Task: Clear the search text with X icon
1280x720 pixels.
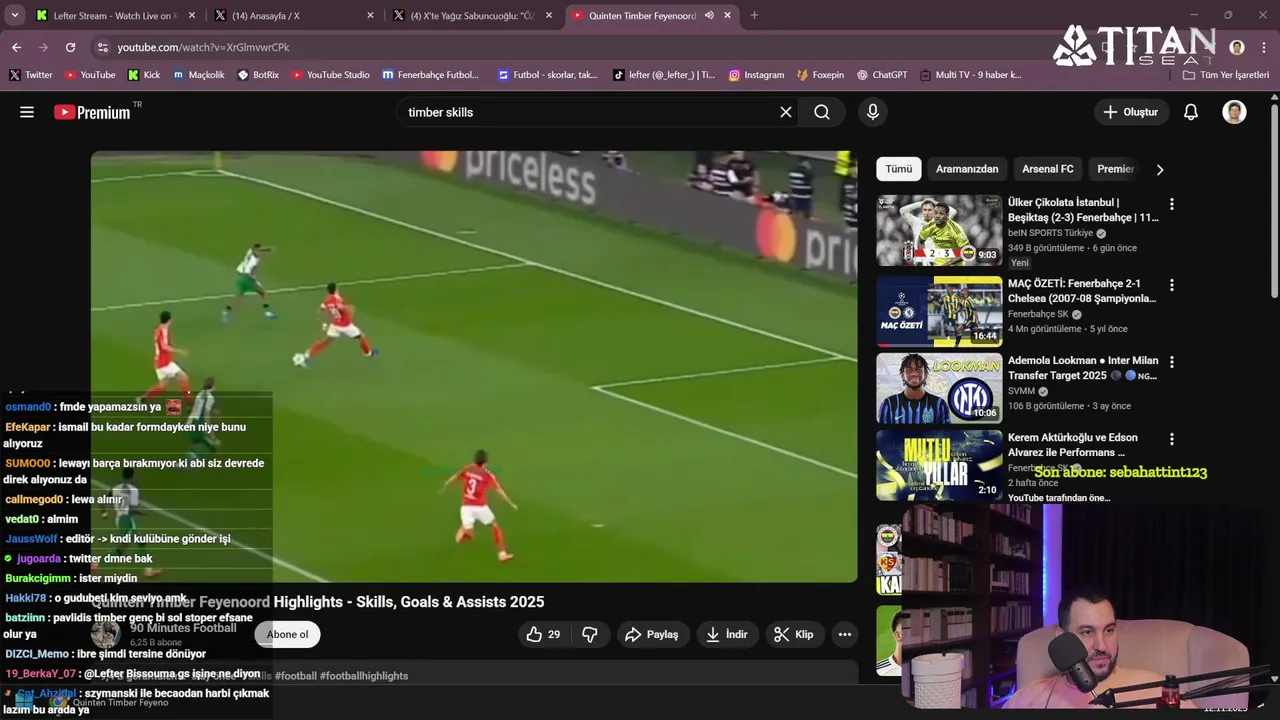Action: coord(786,112)
